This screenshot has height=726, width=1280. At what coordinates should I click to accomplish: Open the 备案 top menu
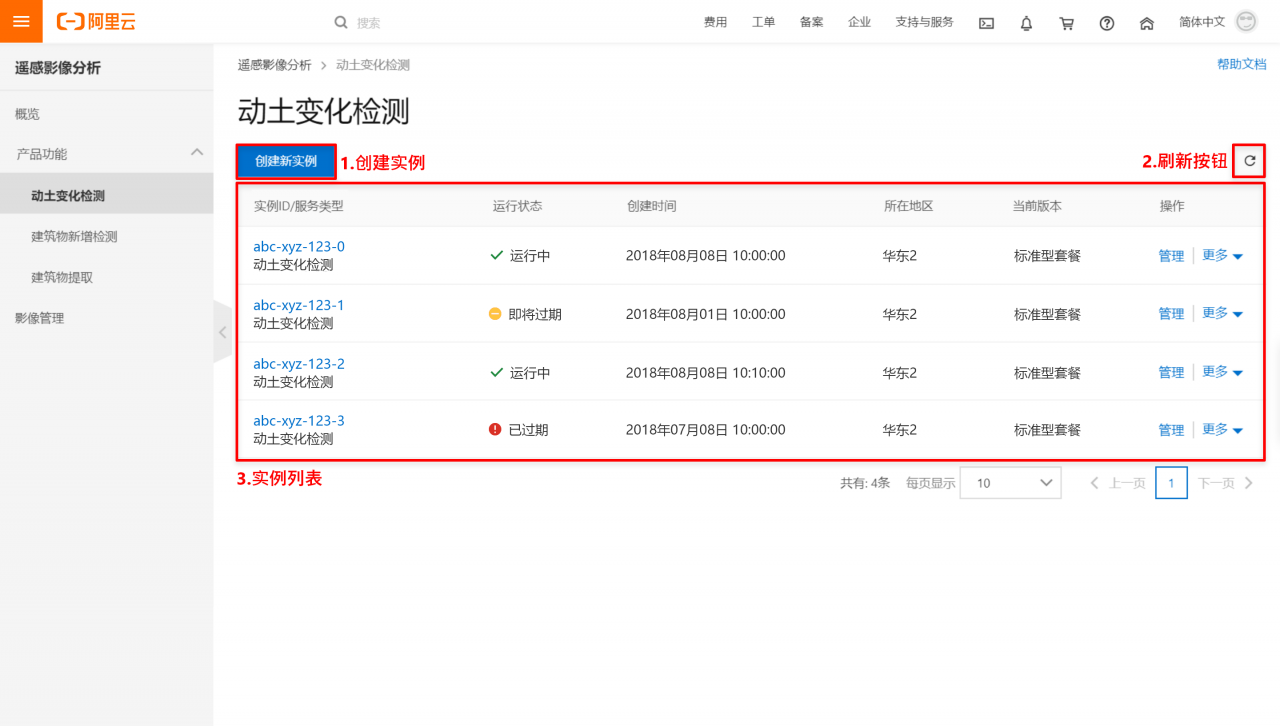click(x=811, y=22)
